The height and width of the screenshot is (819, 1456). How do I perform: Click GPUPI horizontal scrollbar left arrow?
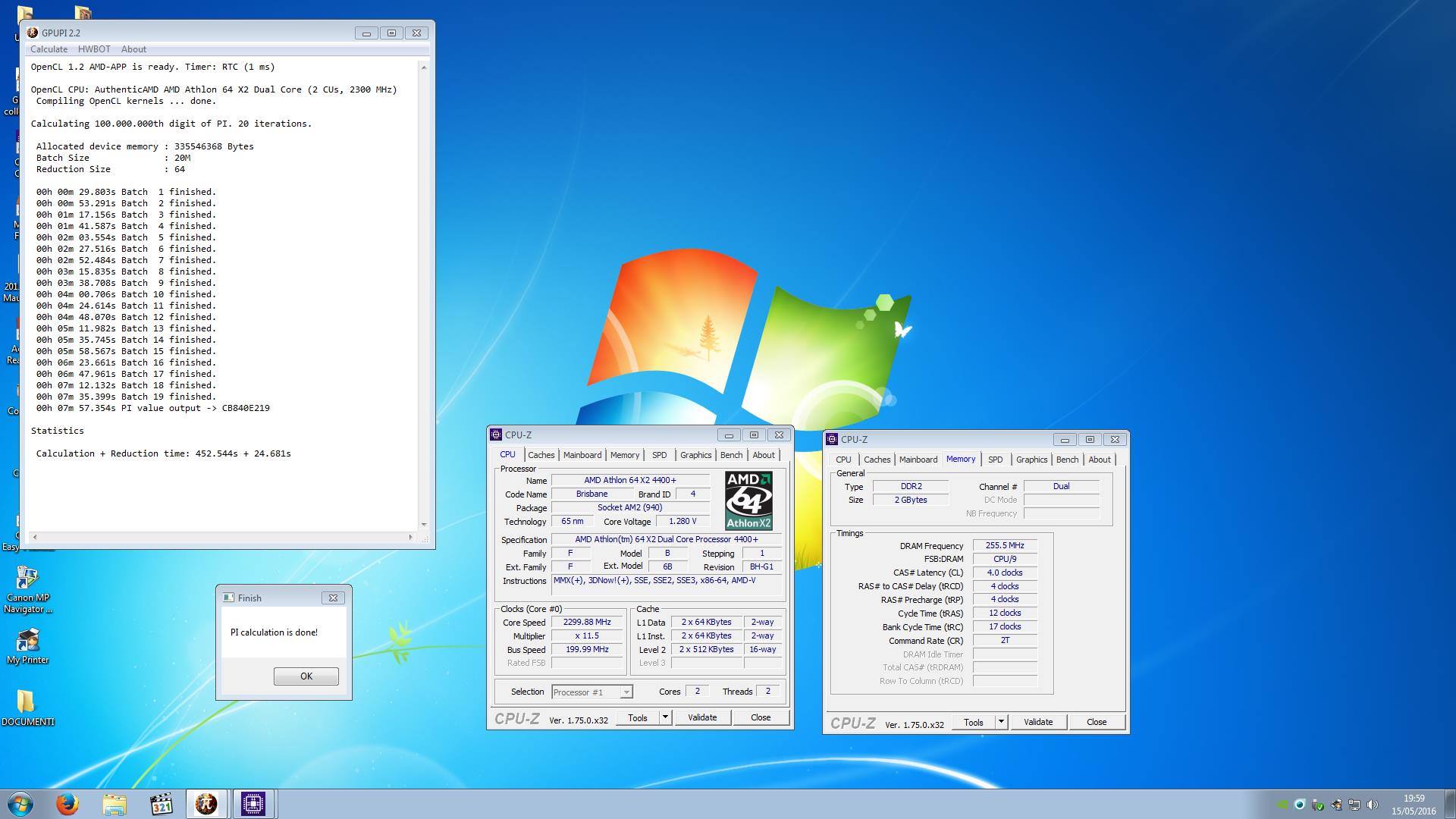pos(33,537)
